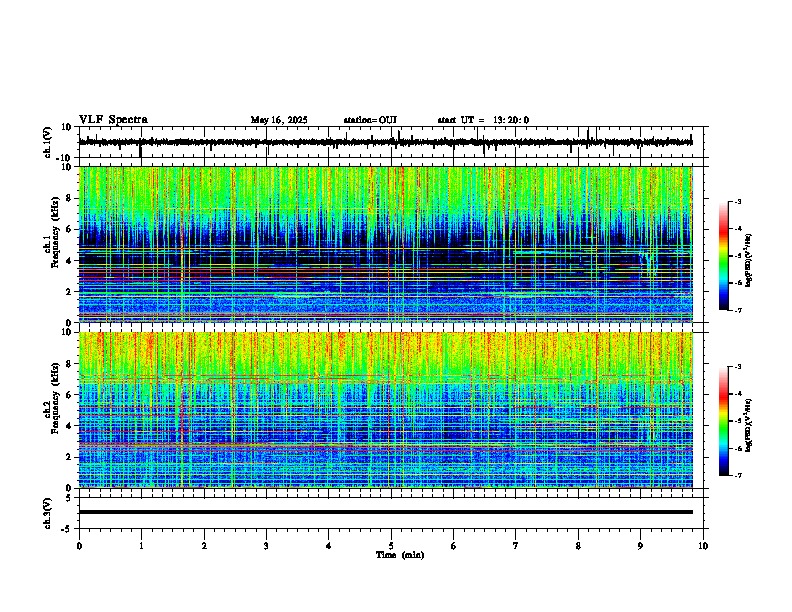Image resolution: width=792 pixels, height=612 pixels.
Task: Select the date text "May 16, 2025"
Action: tap(279, 120)
